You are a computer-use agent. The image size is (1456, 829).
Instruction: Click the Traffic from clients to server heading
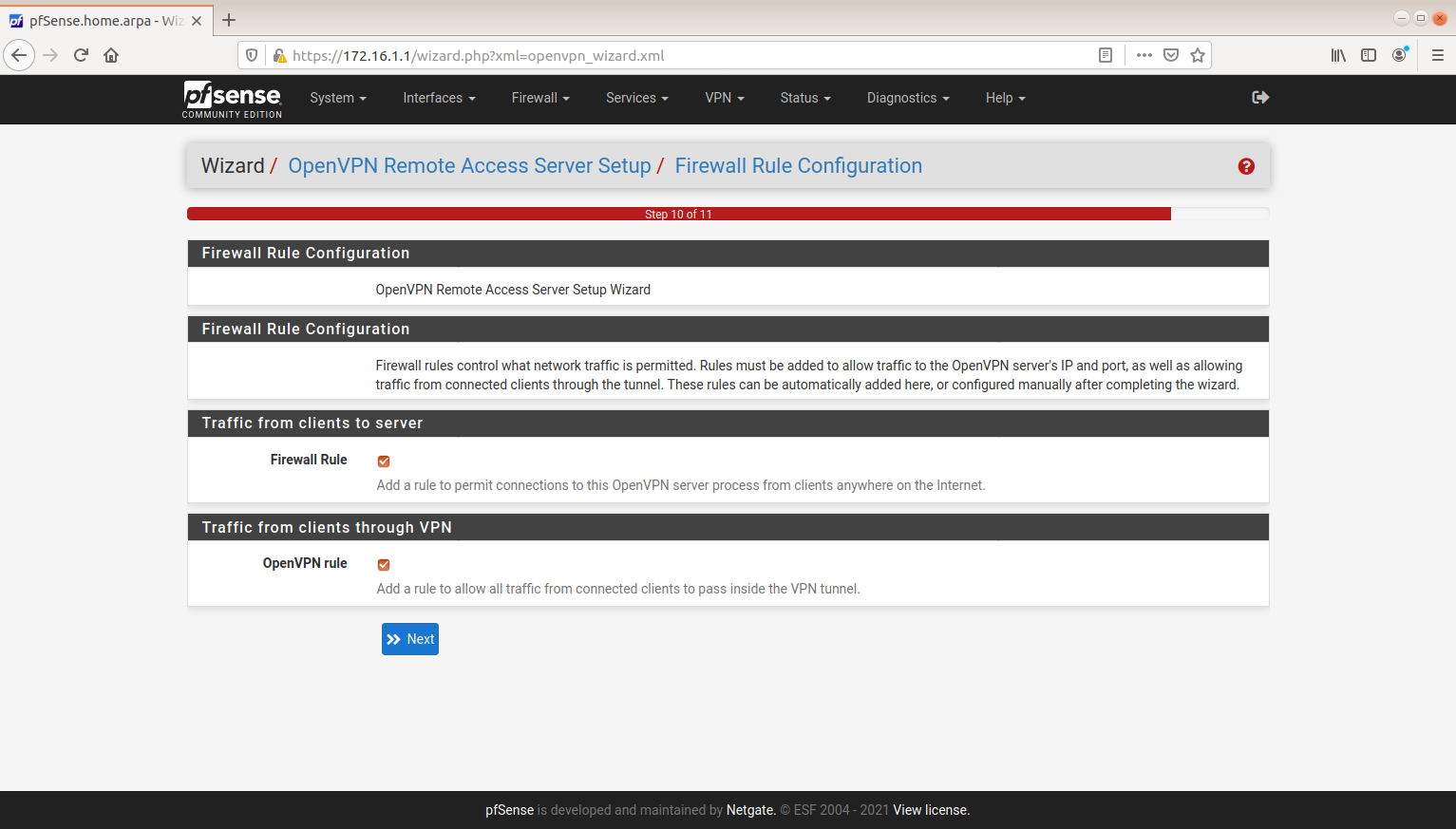[312, 424]
